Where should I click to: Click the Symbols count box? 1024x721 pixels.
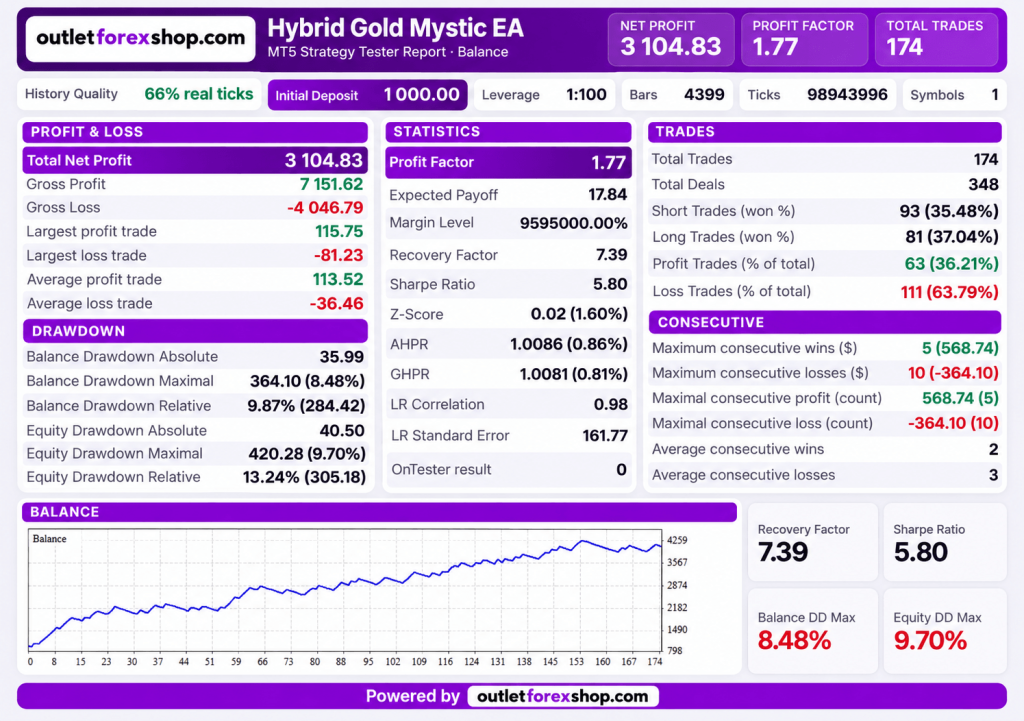coord(954,95)
